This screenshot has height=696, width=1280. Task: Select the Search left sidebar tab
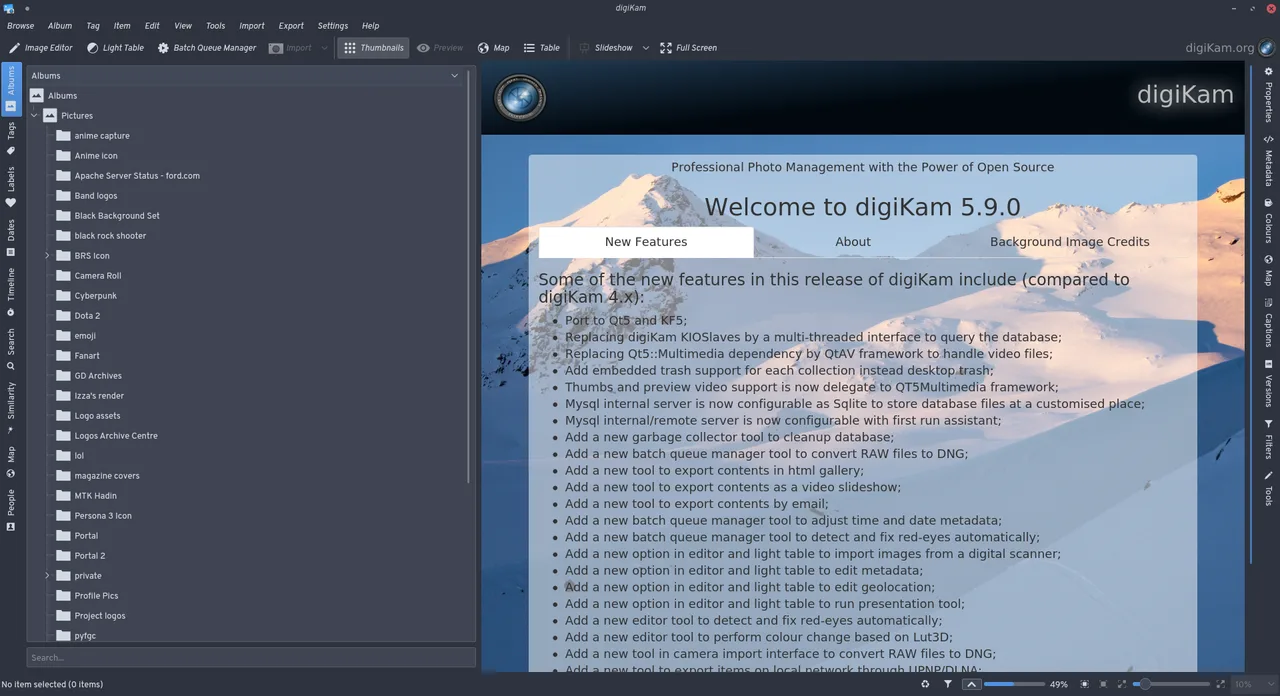pos(11,349)
